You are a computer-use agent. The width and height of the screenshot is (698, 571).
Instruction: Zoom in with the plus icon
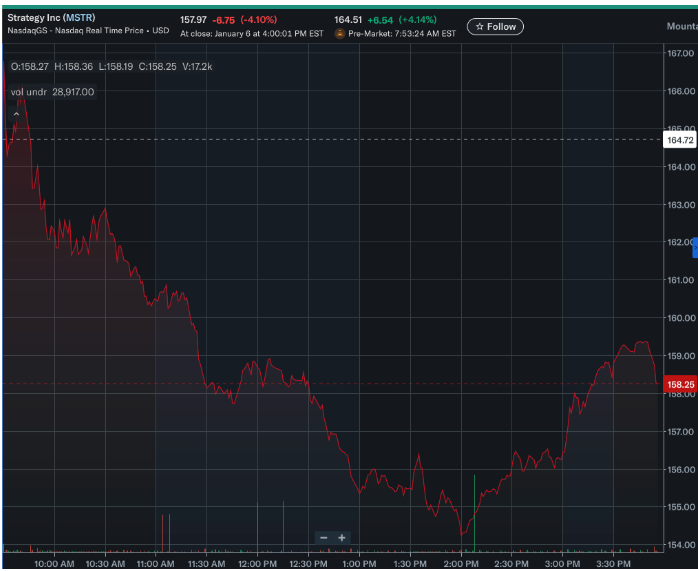342,538
